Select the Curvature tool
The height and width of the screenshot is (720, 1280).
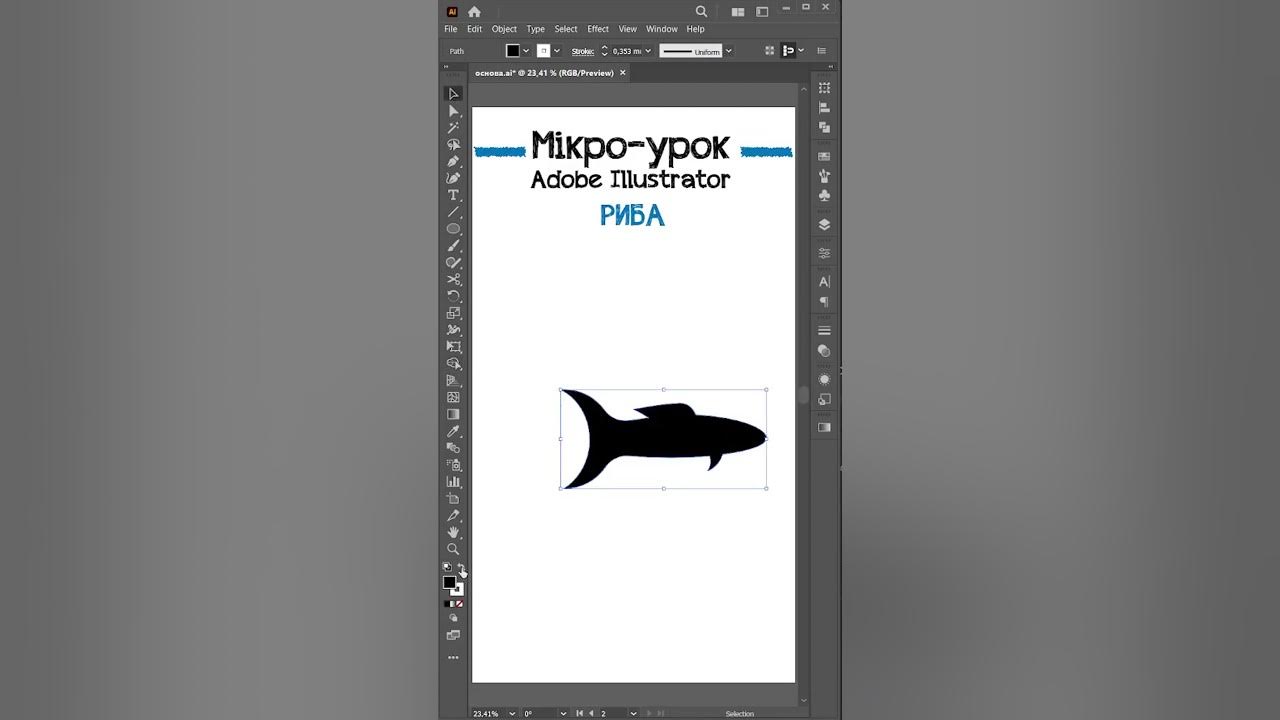pyautogui.click(x=453, y=178)
